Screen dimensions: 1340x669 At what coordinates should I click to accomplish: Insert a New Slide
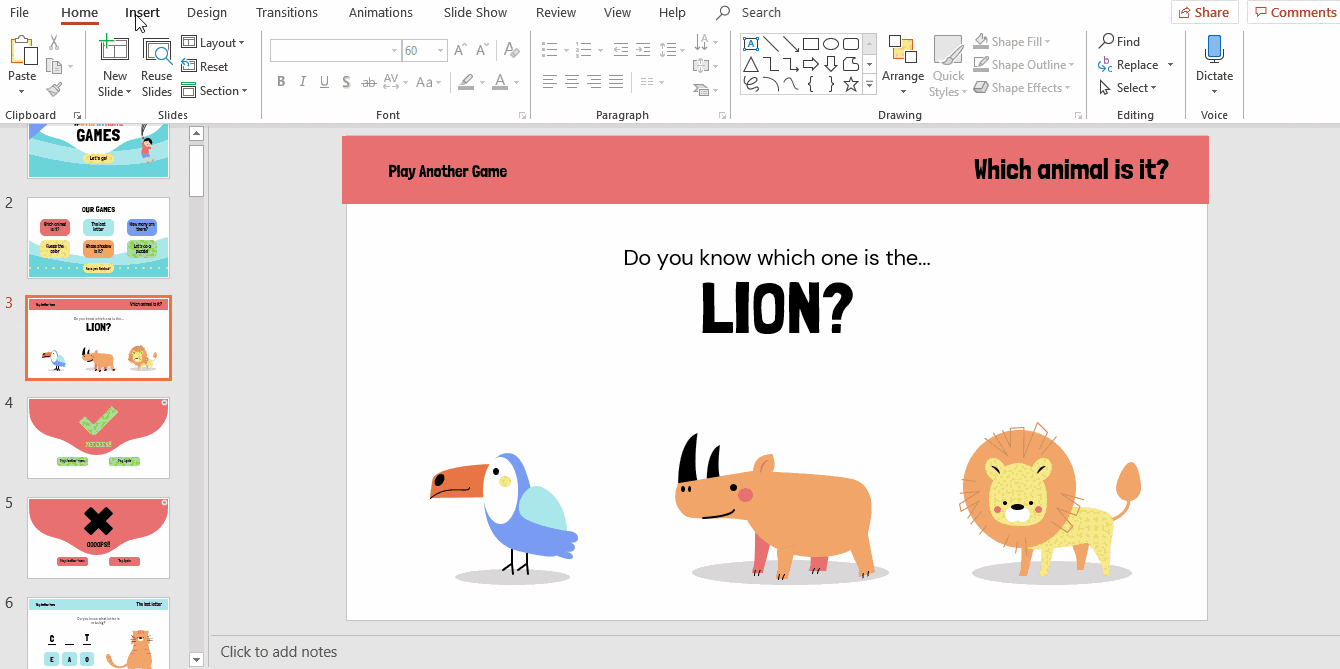coord(114,50)
